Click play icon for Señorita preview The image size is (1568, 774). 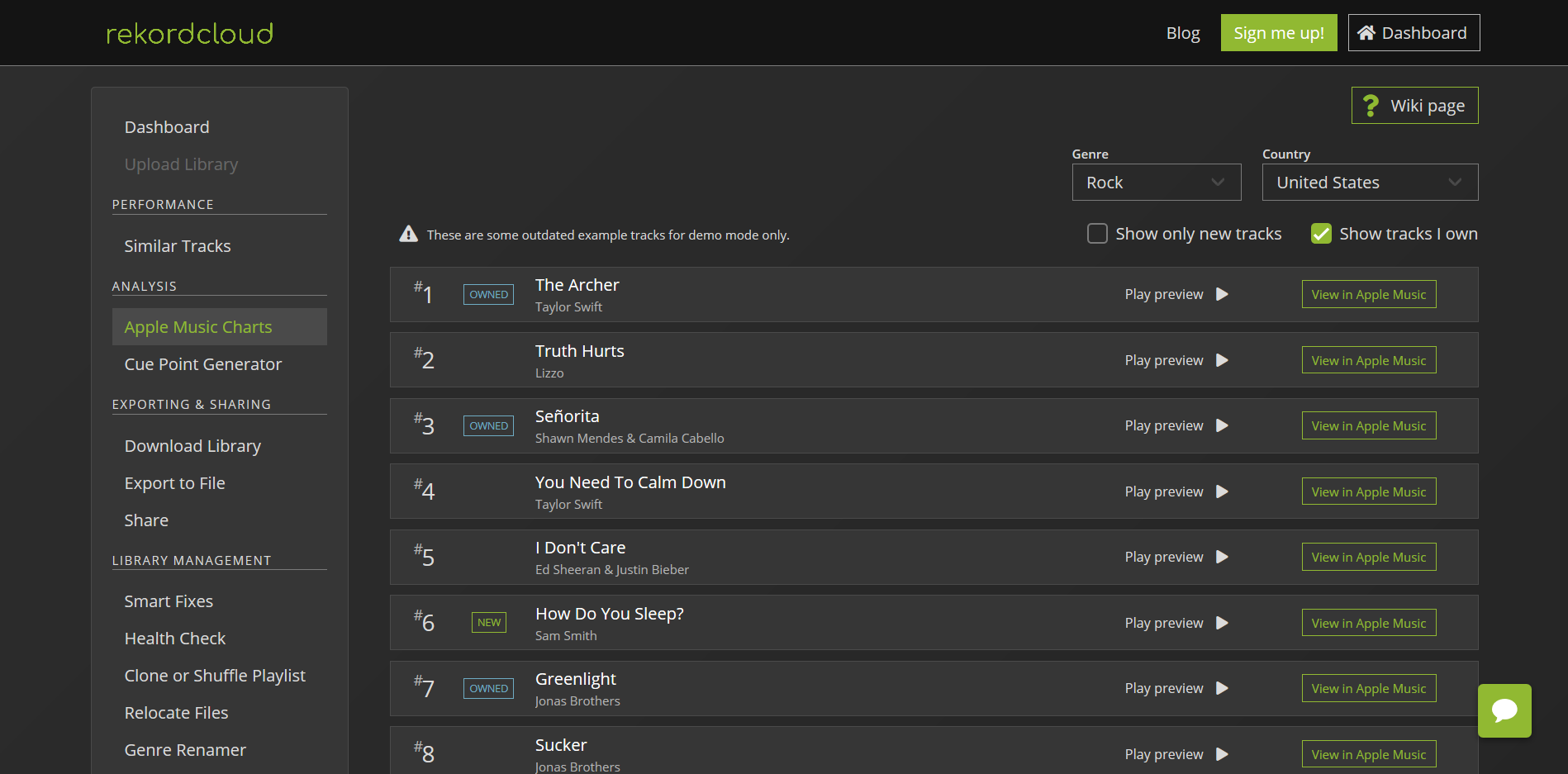pos(1222,425)
